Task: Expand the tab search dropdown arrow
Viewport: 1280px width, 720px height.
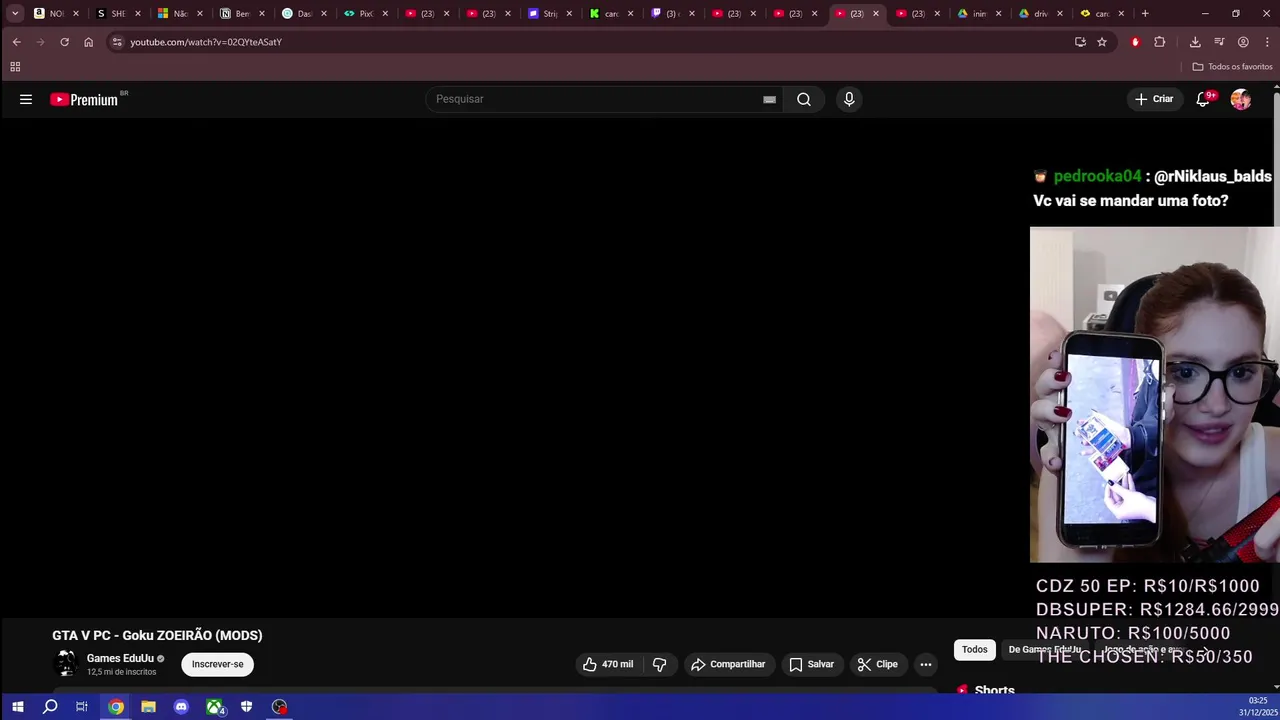Action: click(15, 14)
